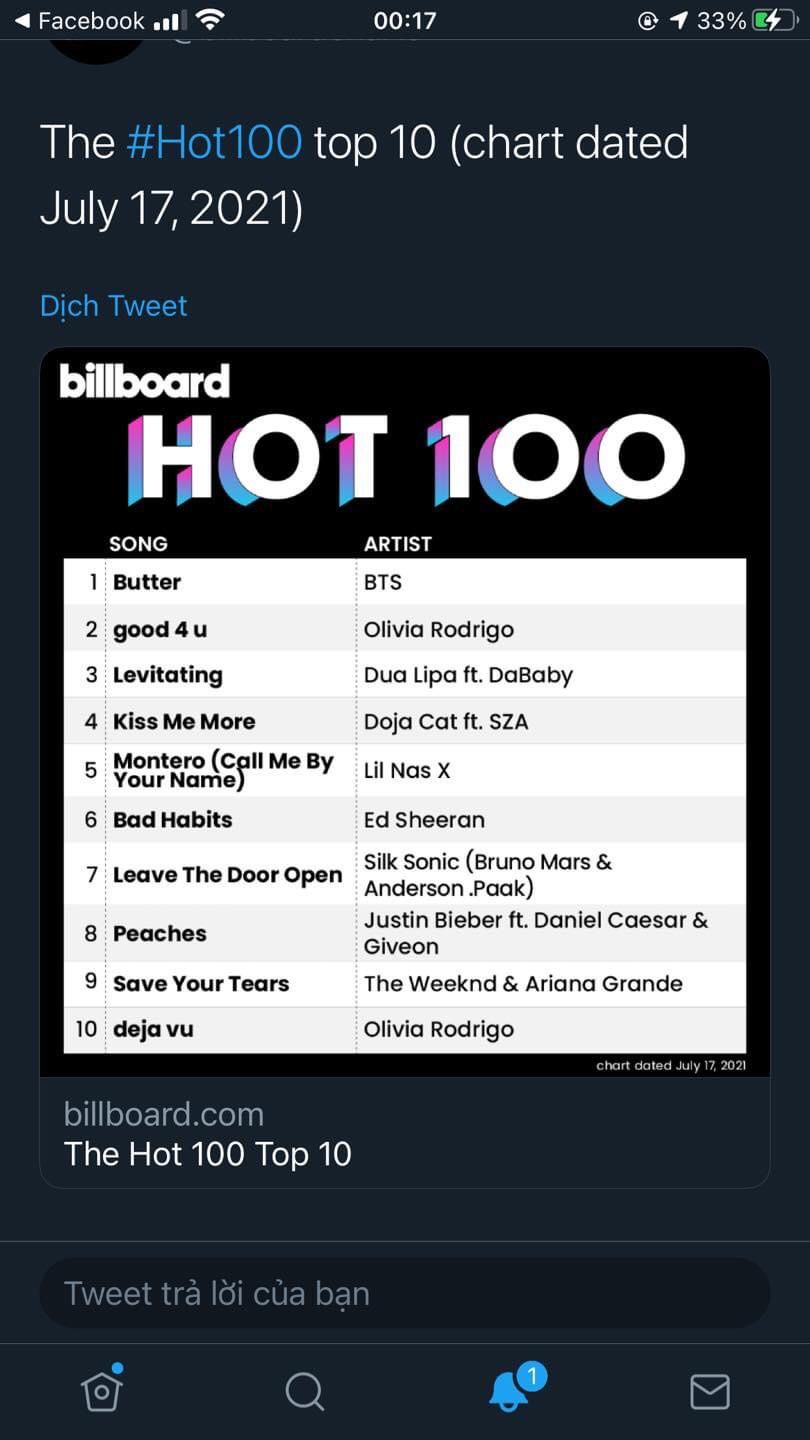Screen dimensions: 810x1440
Task: Tap the status bar clock
Action: [404, 20]
